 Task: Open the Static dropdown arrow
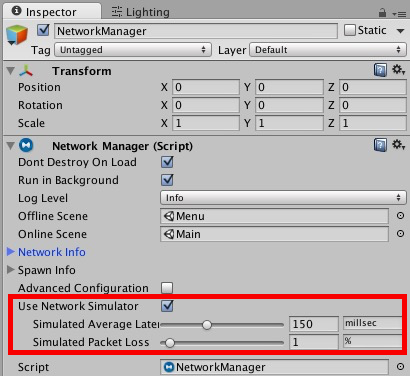click(x=400, y=31)
